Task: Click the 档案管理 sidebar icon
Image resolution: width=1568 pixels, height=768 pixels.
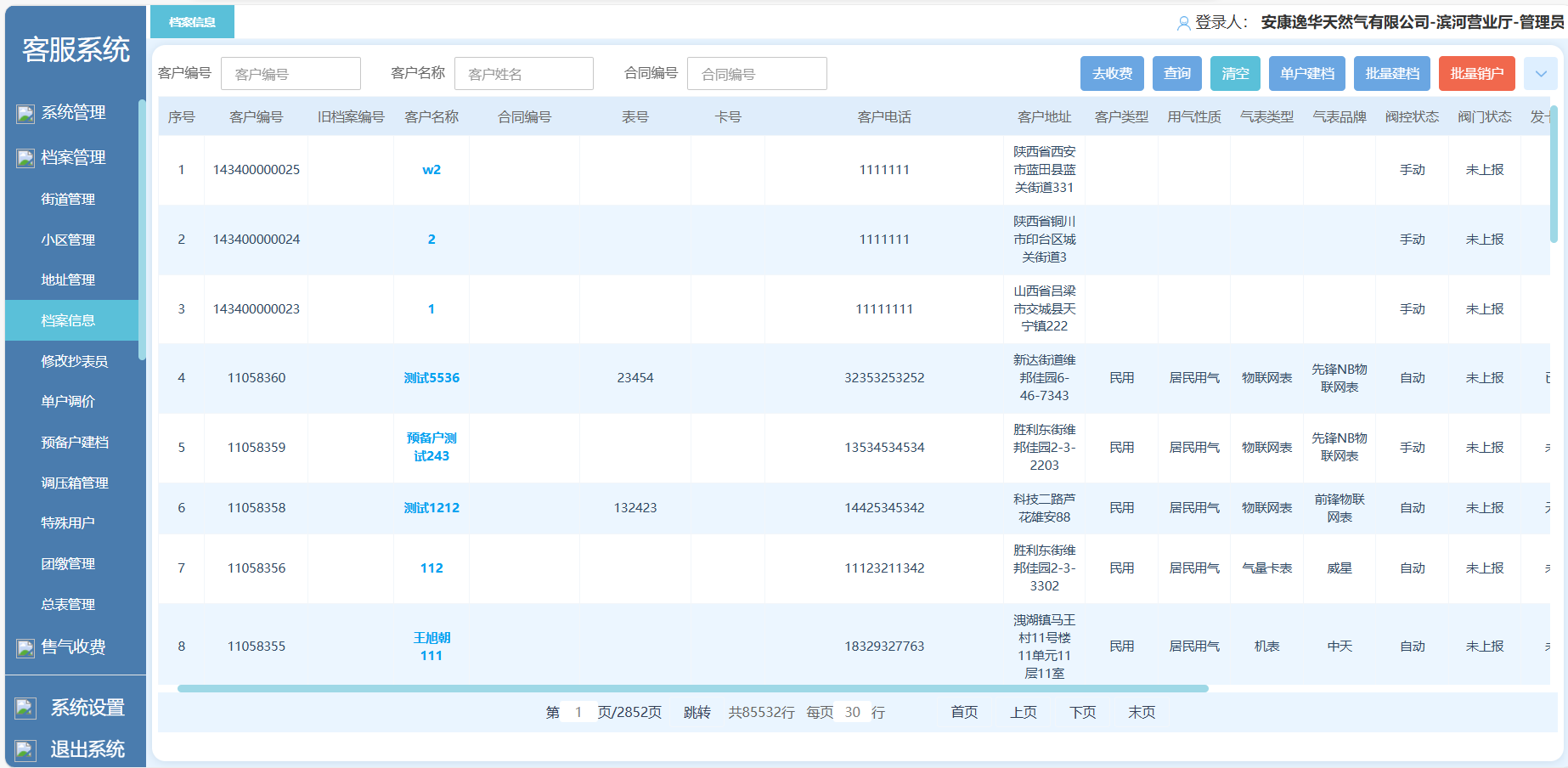Action: 25,158
